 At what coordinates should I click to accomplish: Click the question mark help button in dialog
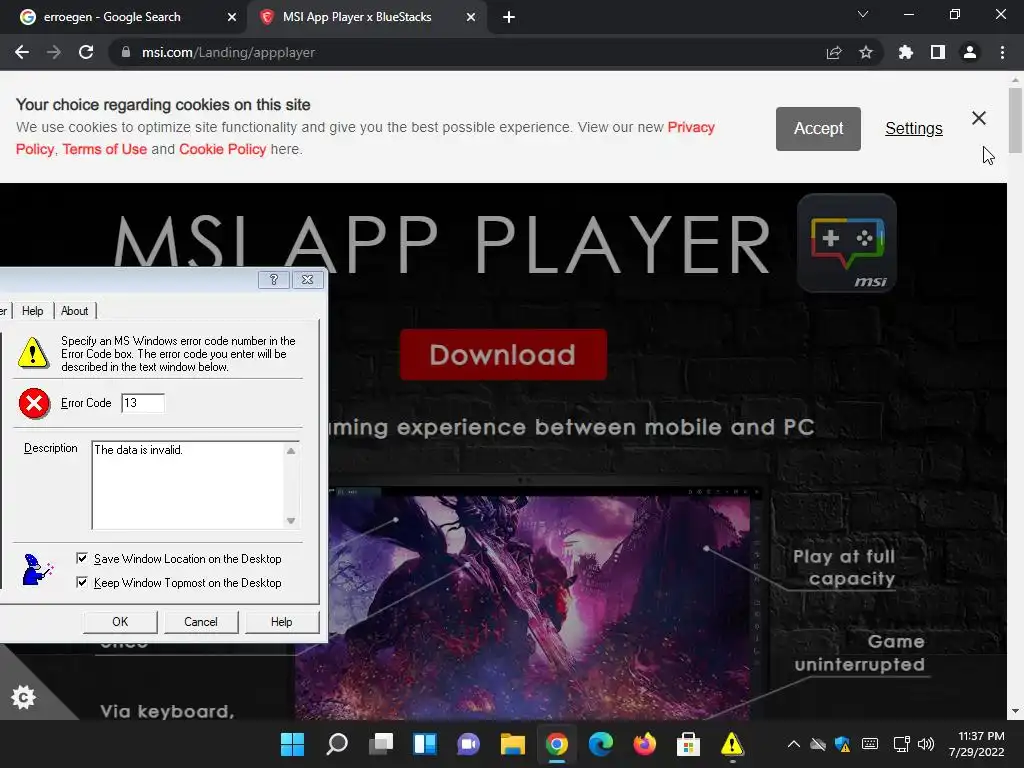point(274,280)
